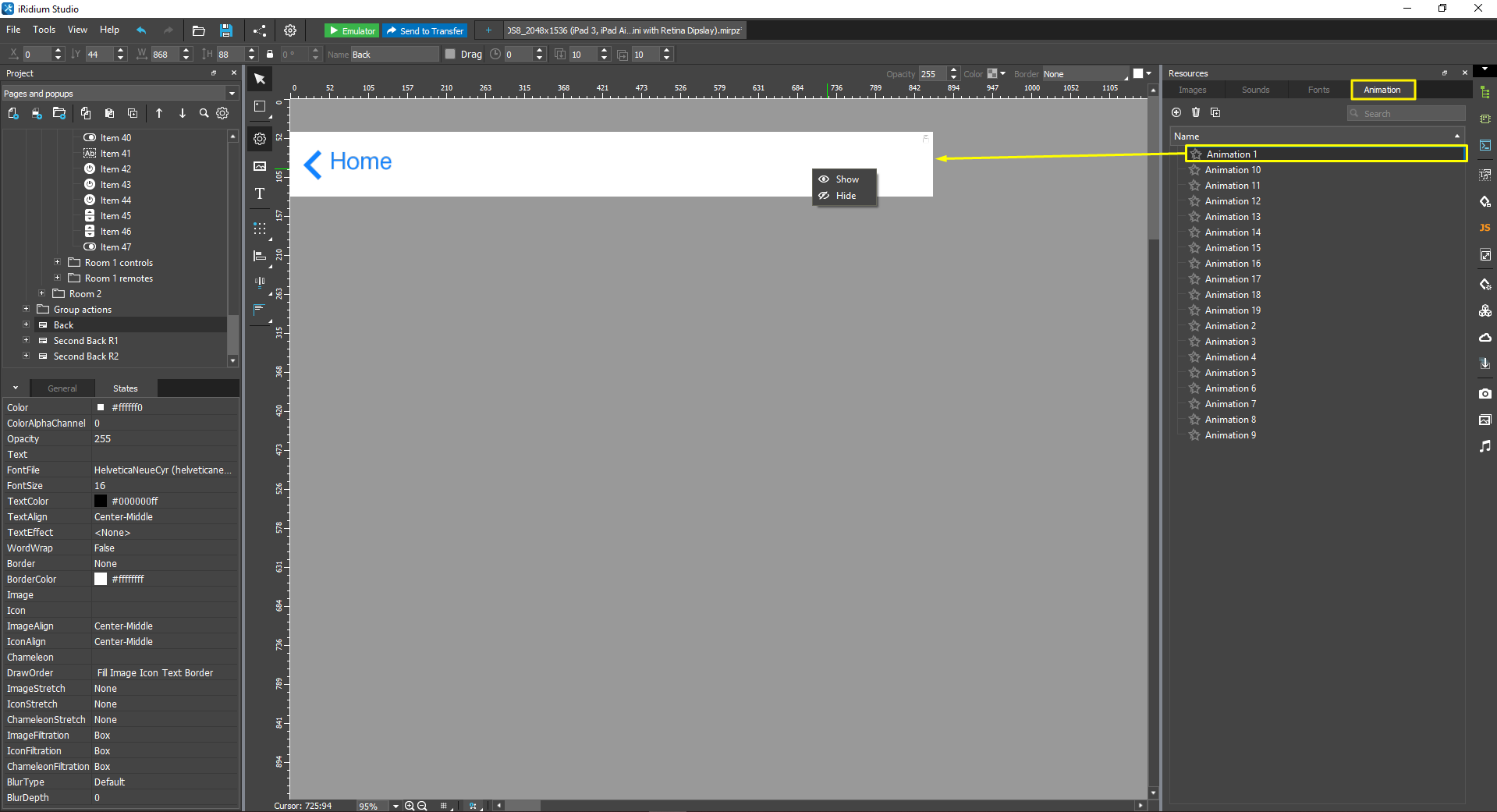Open the Tools menu
The image size is (1497, 812).
coord(44,30)
